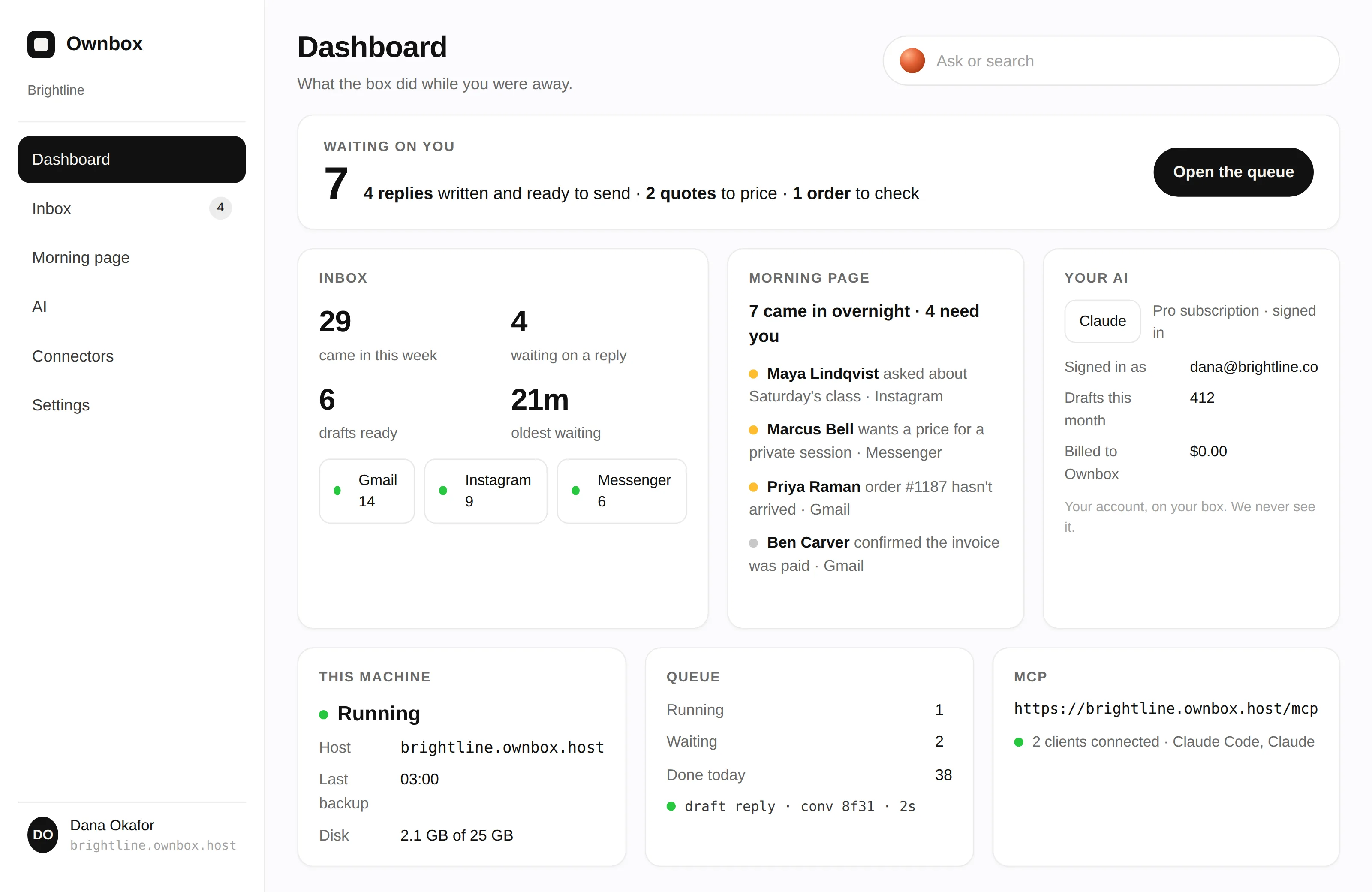Click Open the queue button
This screenshot has width=1372, height=892.
1233,172
